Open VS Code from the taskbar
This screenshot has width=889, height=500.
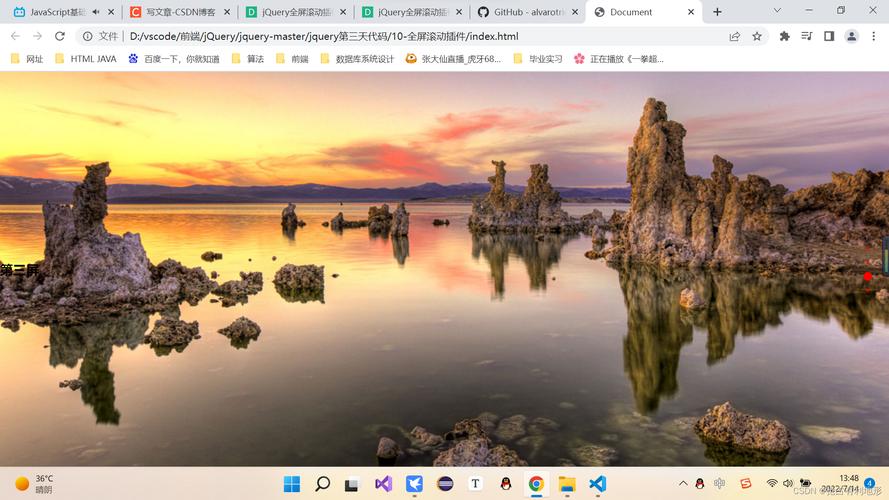pyautogui.click(x=598, y=484)
